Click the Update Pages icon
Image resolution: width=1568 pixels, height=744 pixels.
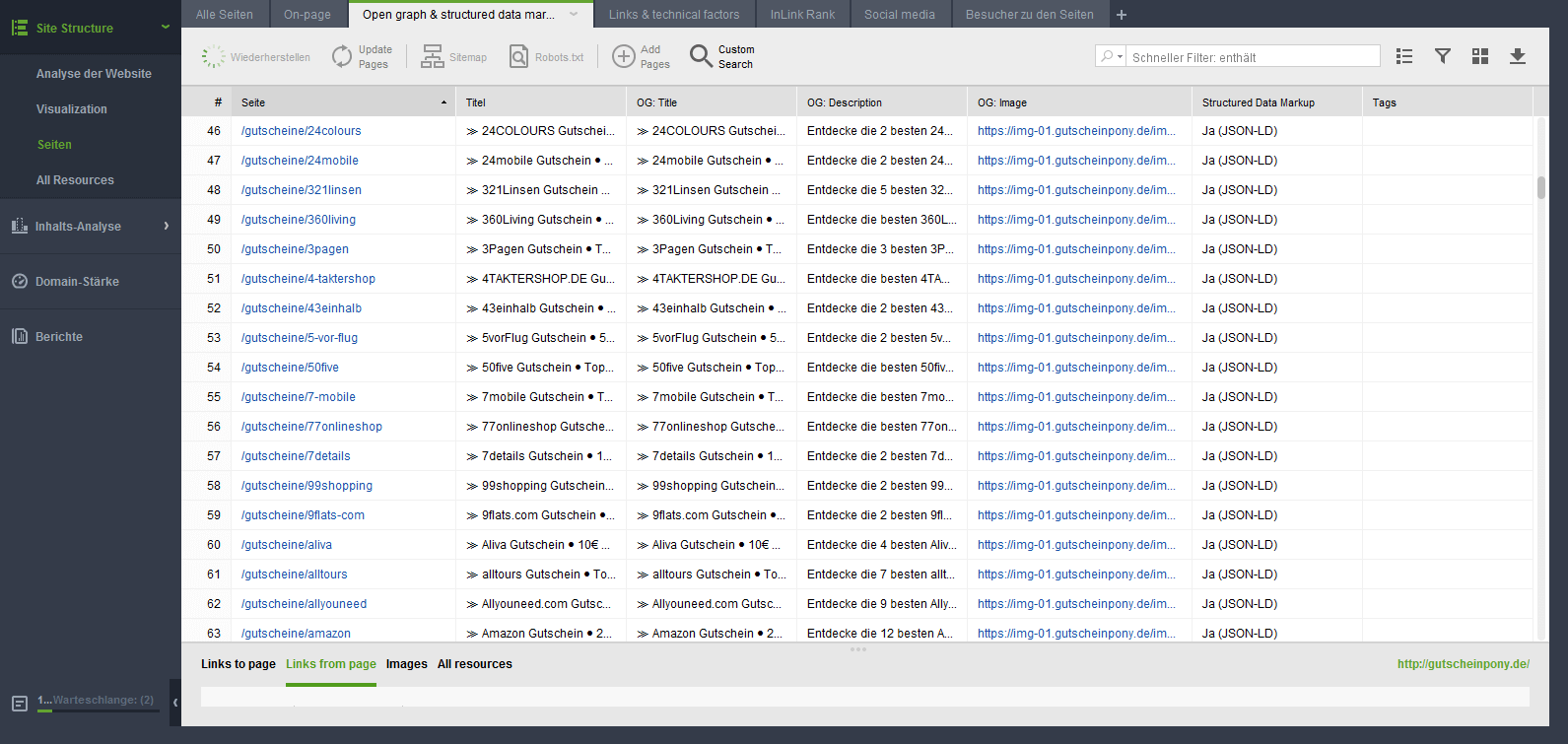click(x=342, y=57)
